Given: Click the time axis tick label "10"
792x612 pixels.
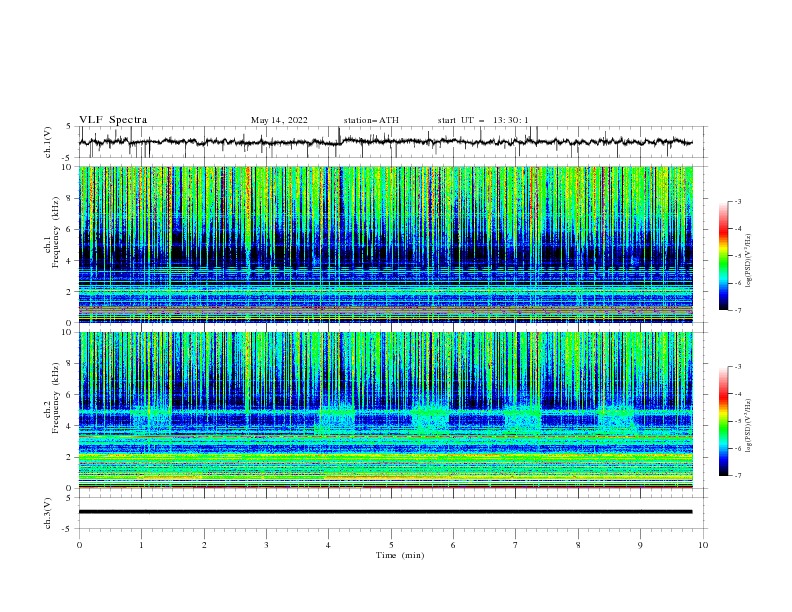Looking at the screenshot, I should pyautogui.click(x=703, y=545).
